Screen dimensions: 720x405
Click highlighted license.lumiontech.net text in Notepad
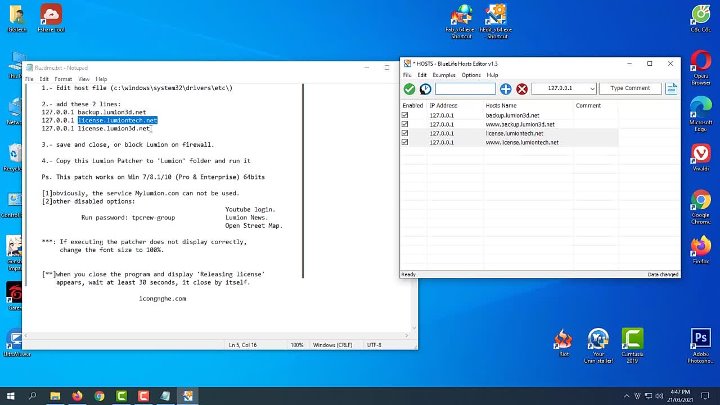click(x=118, y=120)
